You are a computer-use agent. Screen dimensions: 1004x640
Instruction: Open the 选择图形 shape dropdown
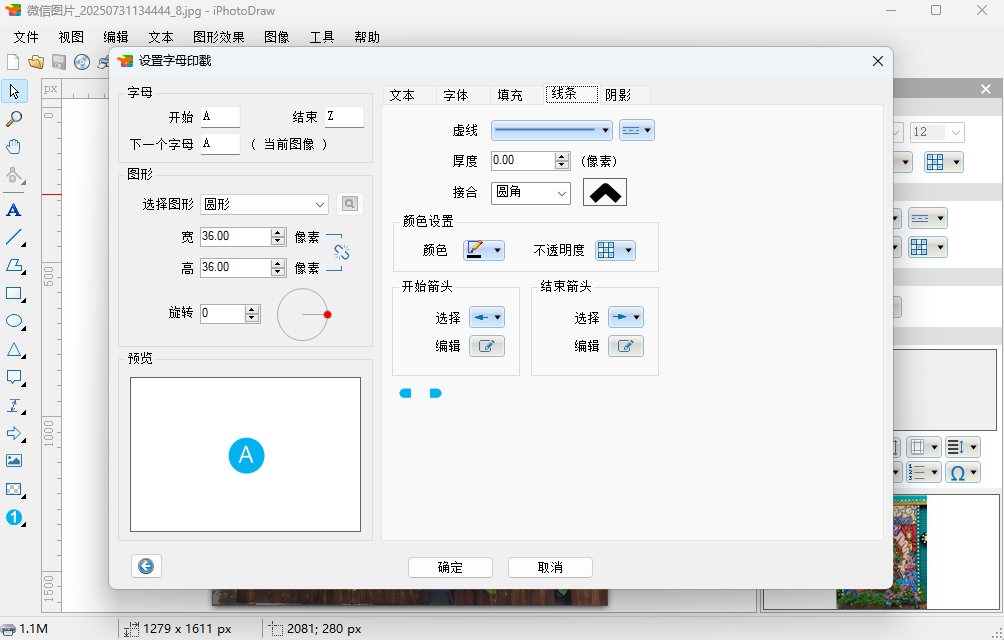(x=264, y=204)
